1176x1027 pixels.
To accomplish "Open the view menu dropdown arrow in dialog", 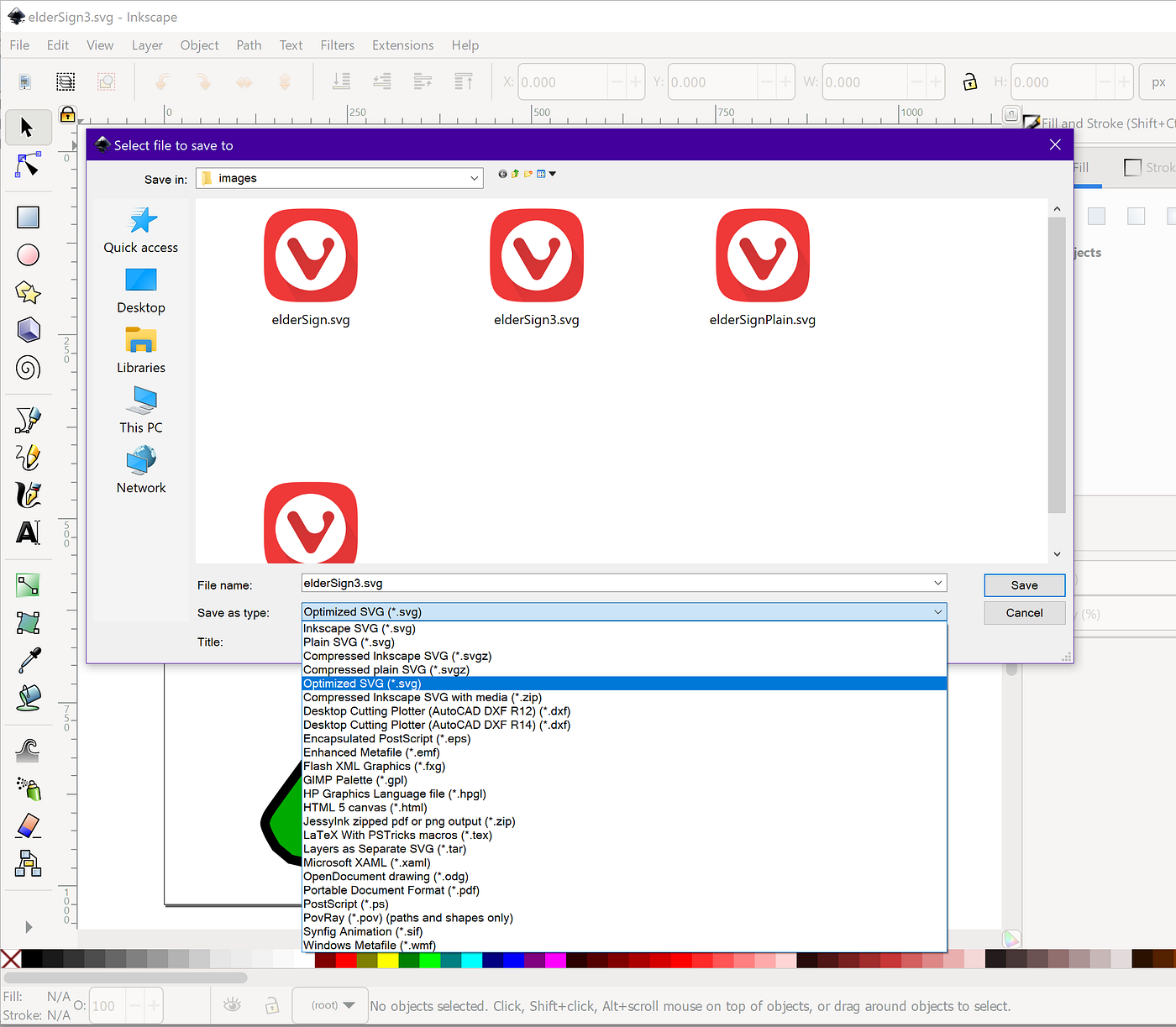I will point(553,174).
